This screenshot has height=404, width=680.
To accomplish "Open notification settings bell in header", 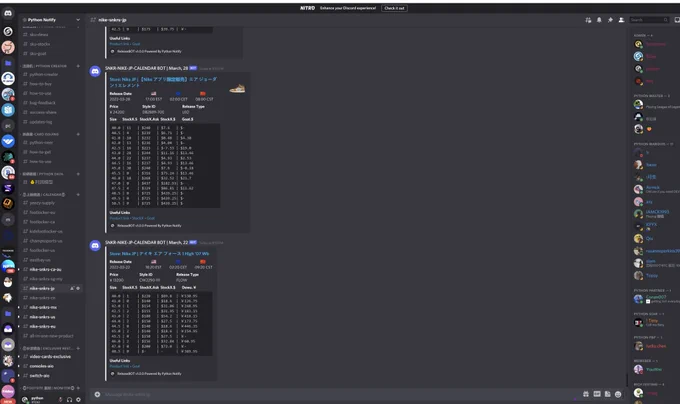I will (x=599, y=20).
